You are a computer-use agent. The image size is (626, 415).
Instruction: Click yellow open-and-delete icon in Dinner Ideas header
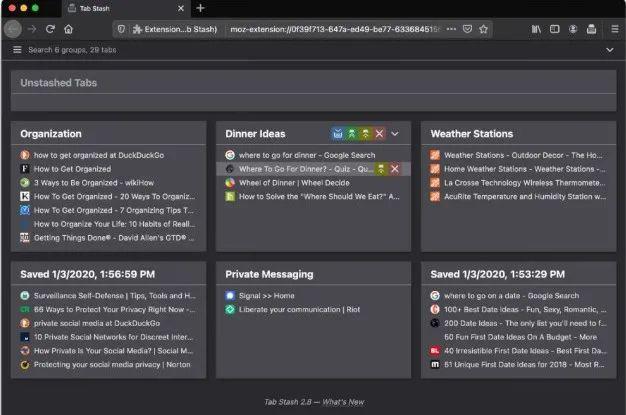pos(366,133)
